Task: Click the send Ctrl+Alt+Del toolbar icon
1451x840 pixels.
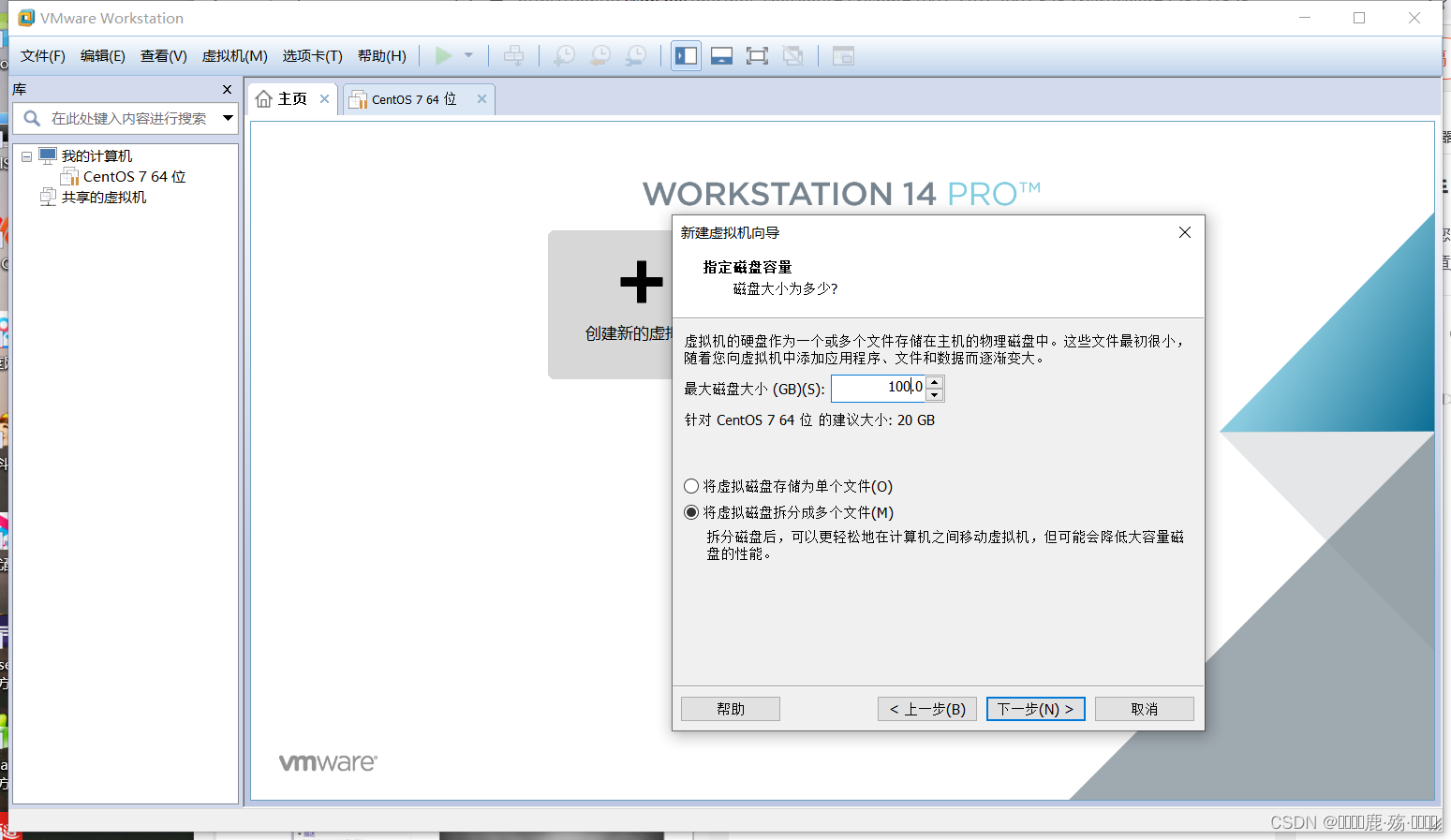Action: [513, 56]
